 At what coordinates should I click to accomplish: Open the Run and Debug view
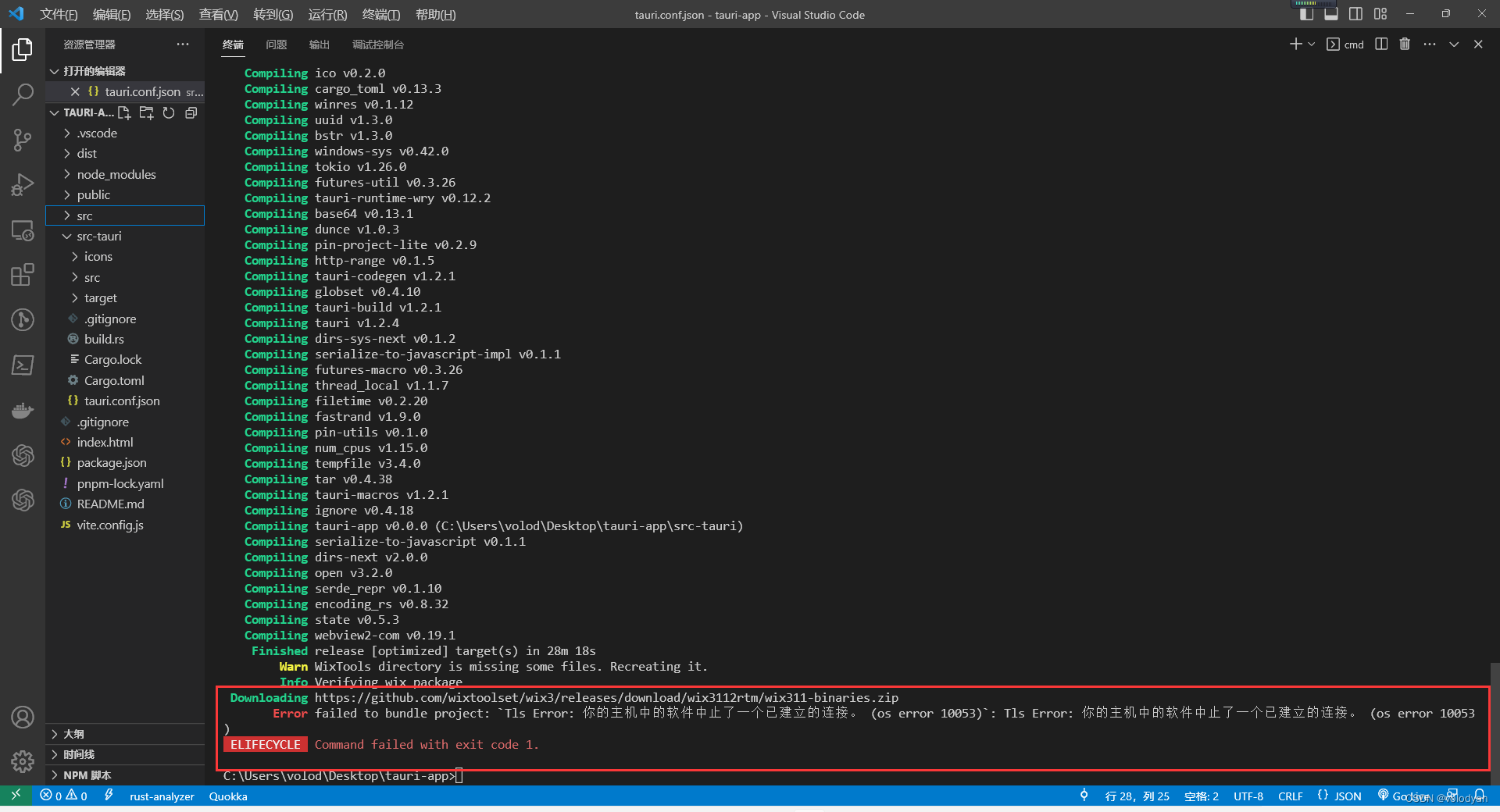point(23,186)
